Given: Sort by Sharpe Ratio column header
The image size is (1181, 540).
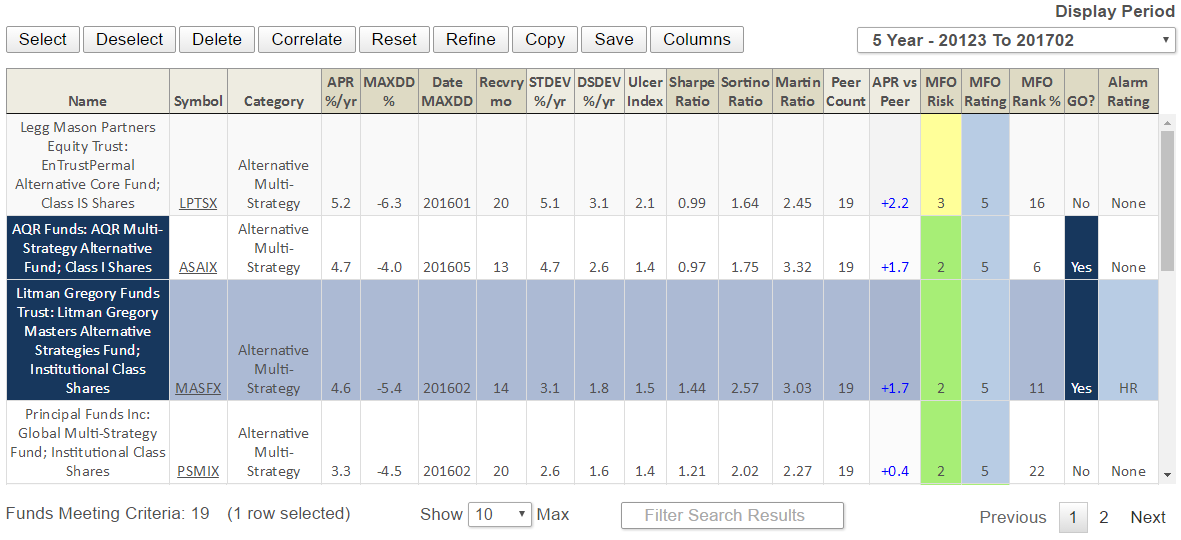Looking at the screenshot, I should (691, 91).
